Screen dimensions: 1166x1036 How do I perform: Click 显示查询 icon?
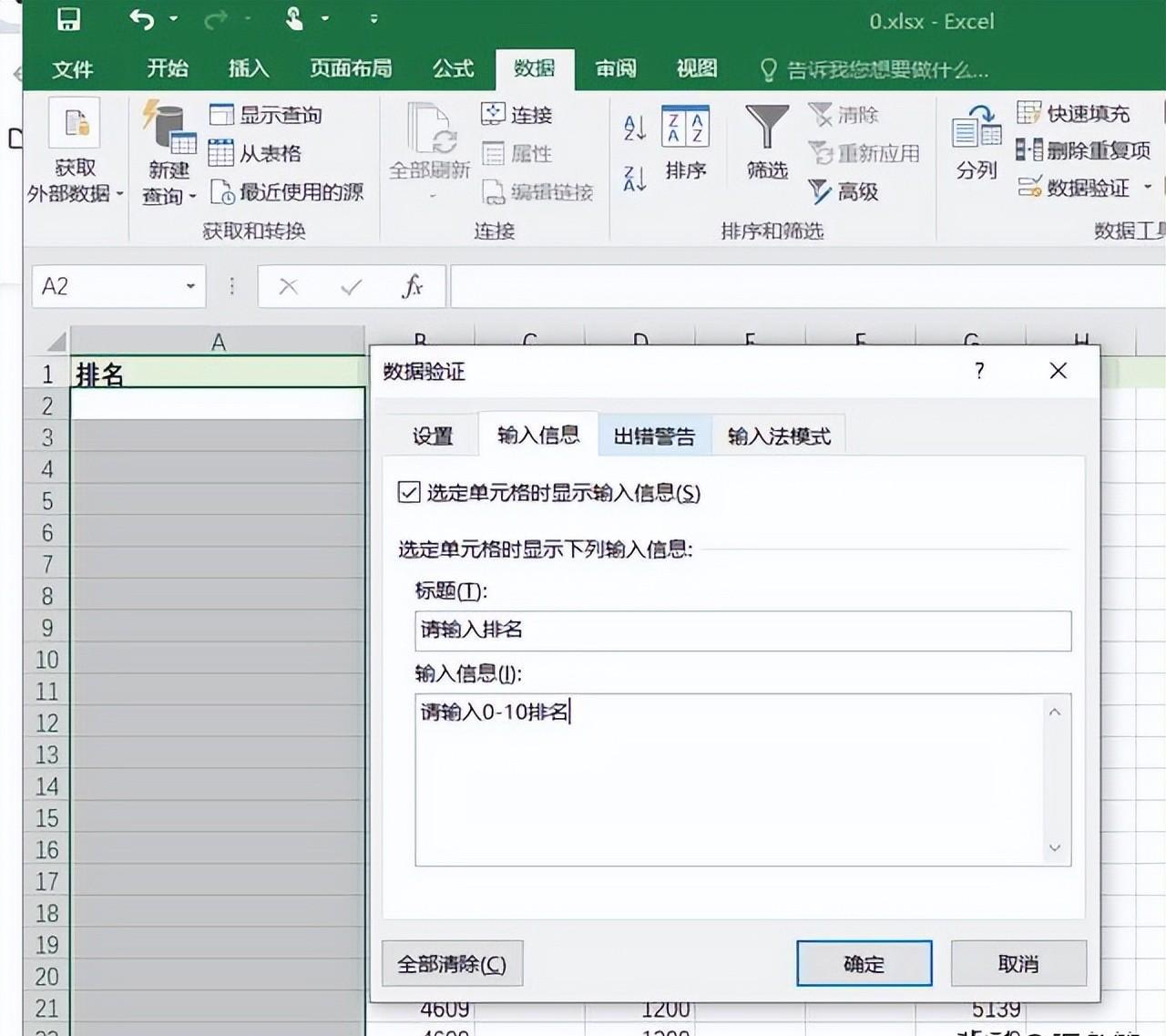[221, 115]
